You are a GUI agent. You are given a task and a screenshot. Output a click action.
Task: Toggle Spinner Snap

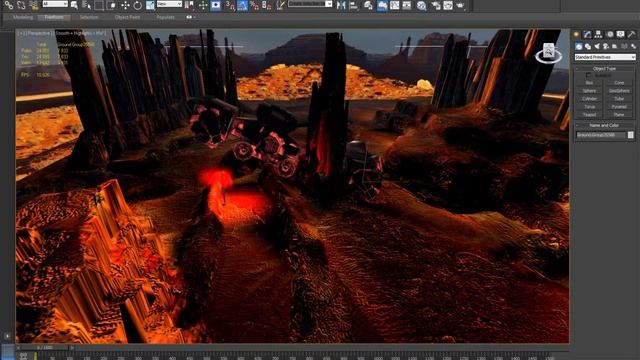point(267,5)
